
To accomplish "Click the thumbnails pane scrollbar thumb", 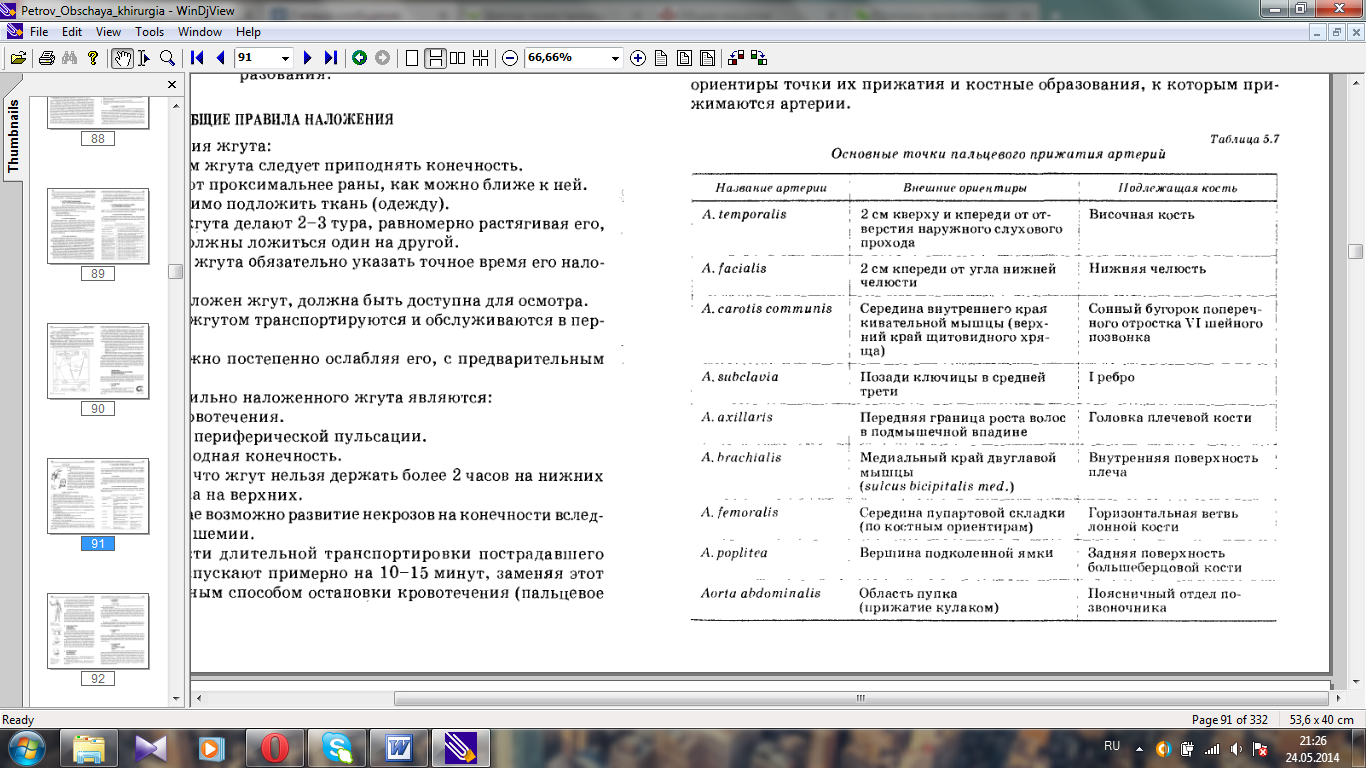I will point(176,270).
